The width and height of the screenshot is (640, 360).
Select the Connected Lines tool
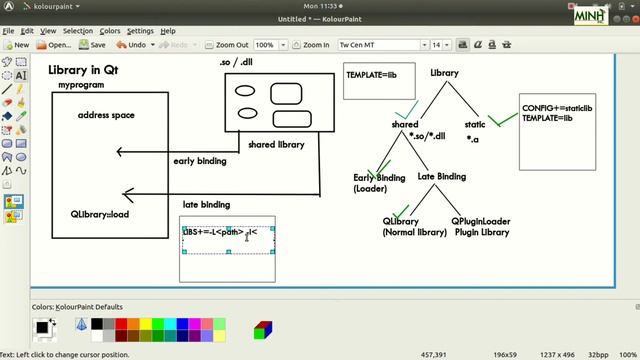click(x=7, y=171)
